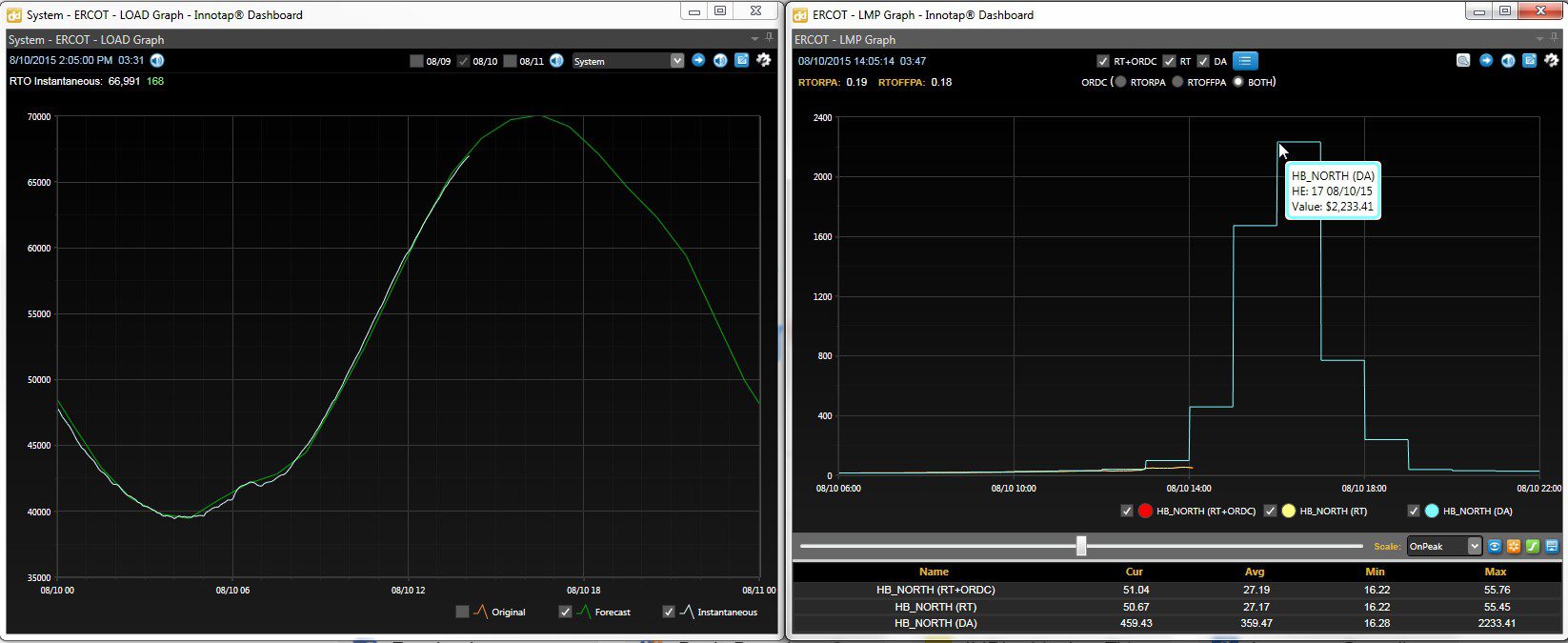Click the blue arrow icon in the LOAD Graph toolbar

[698, 60]
